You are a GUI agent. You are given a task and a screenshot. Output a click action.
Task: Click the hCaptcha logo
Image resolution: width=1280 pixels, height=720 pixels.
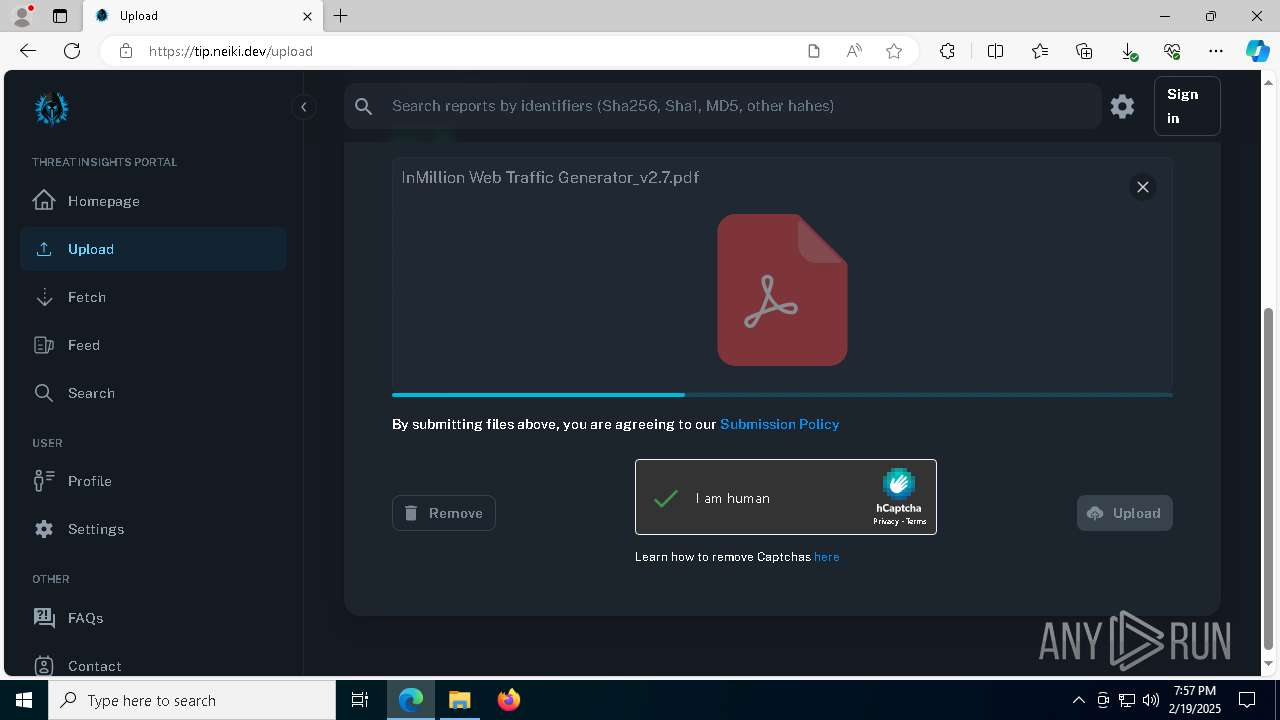click(898, 484)
